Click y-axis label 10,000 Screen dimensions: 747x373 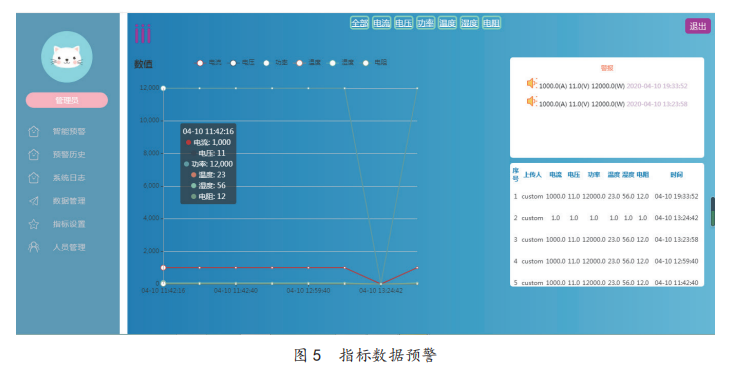[x=149, y=121]
